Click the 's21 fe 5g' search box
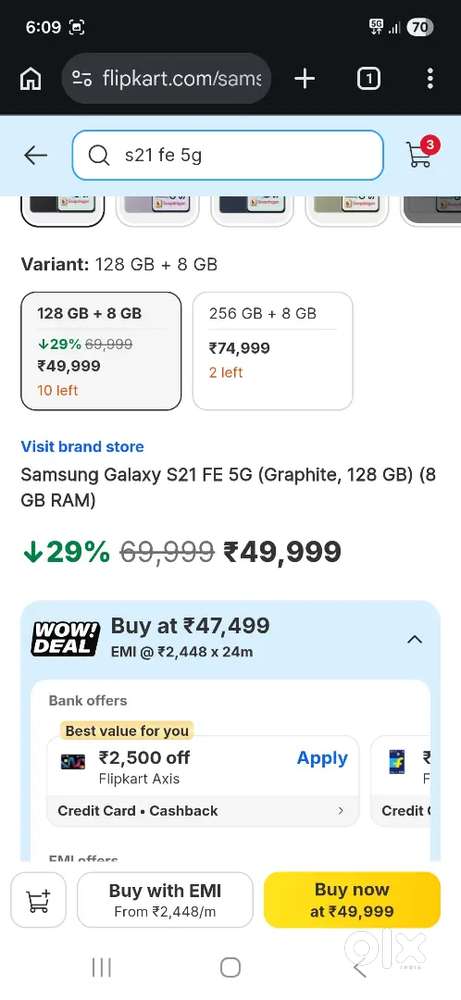Image resolution: width=461 pixels, height=1000 pixels. coord(228,155)
